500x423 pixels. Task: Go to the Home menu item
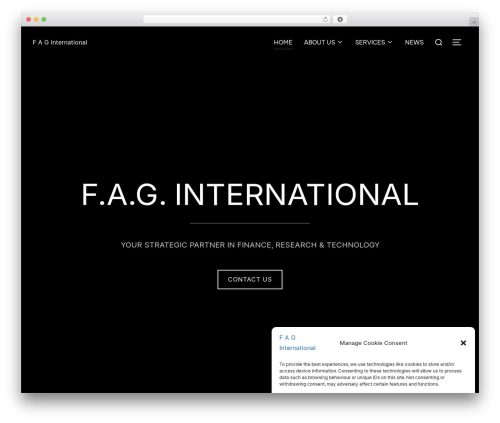point(283,42)
